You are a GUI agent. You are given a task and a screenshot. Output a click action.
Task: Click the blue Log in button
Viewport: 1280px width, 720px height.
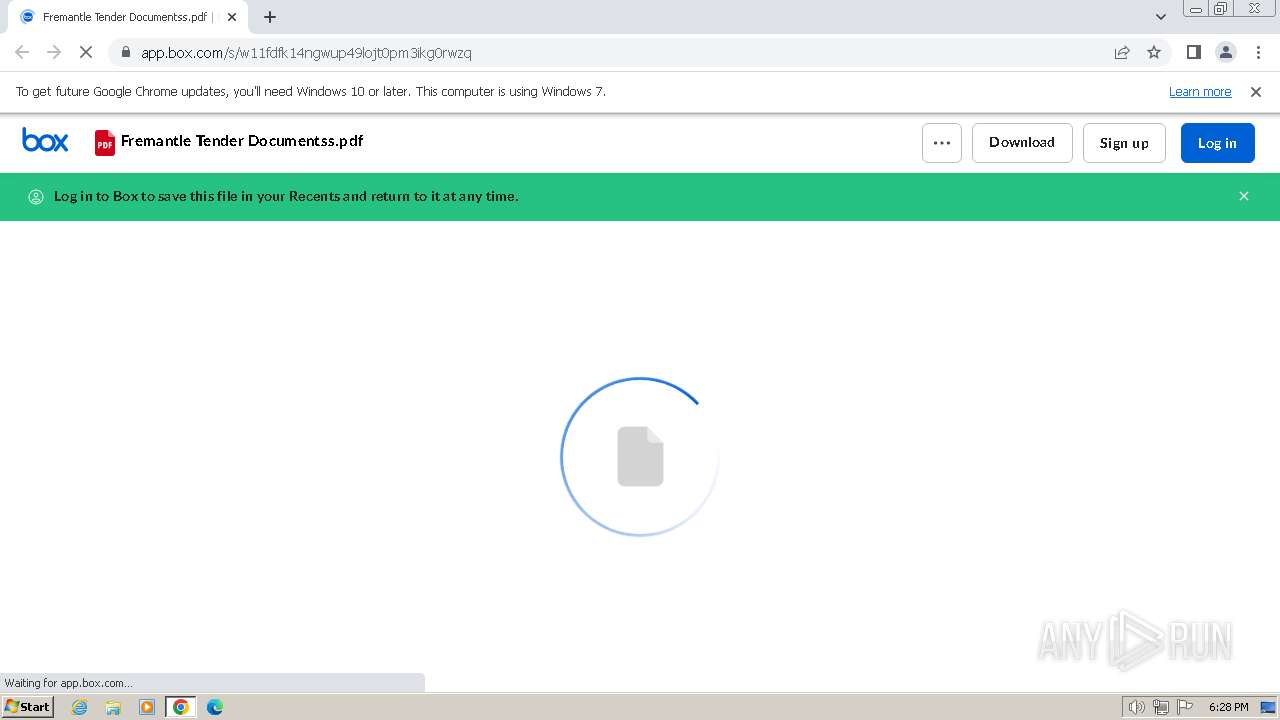click(1217, 143)
